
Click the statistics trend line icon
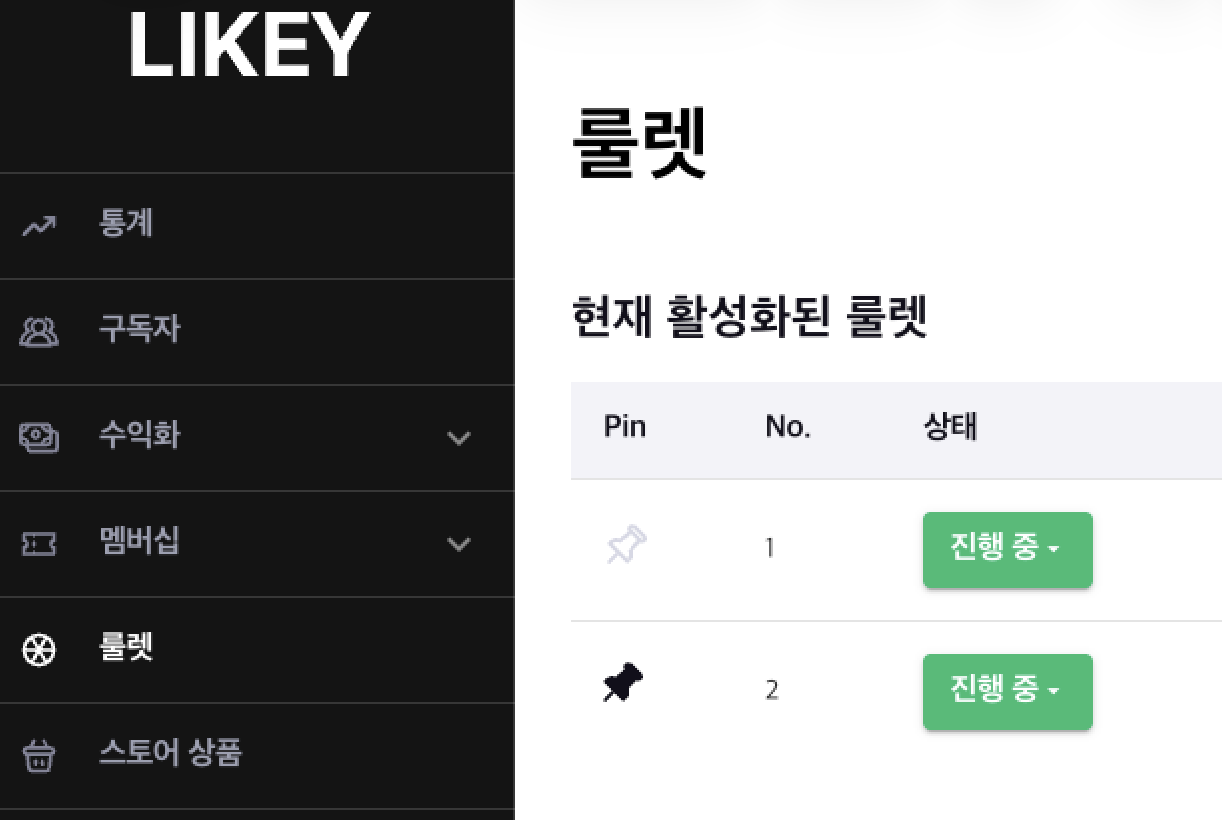tap(40, 226)
